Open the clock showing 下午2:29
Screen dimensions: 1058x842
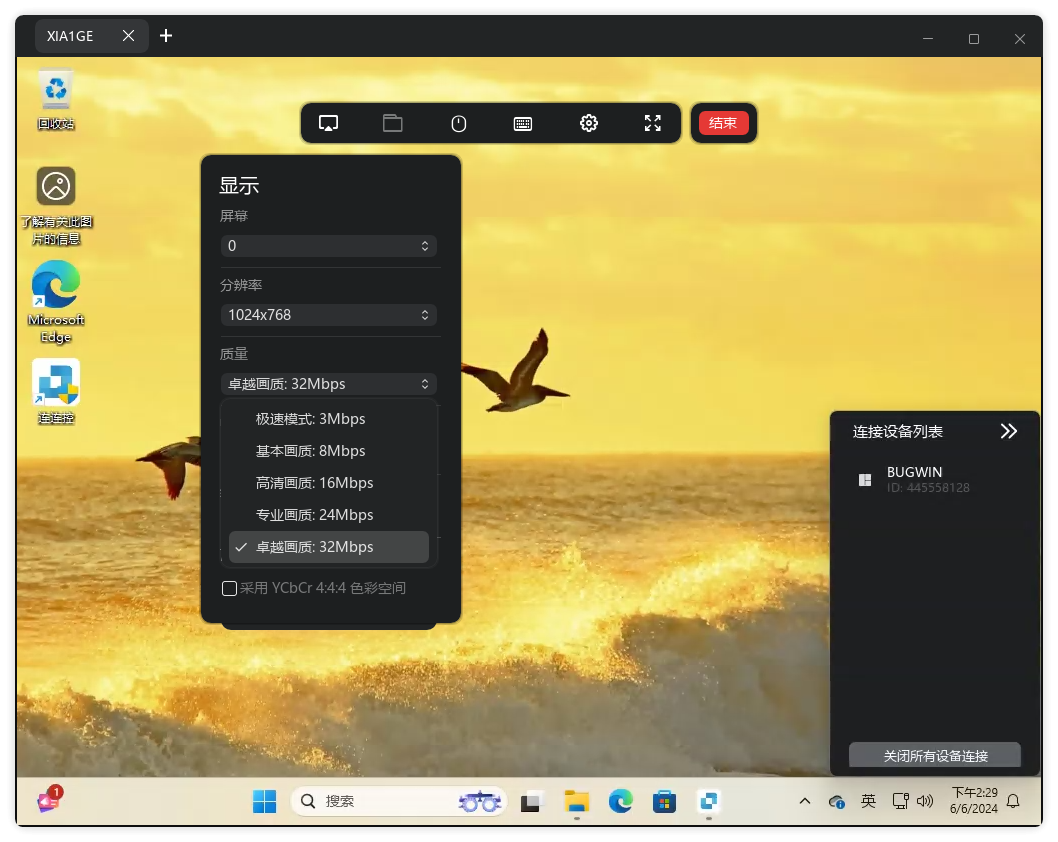point(974,801)
